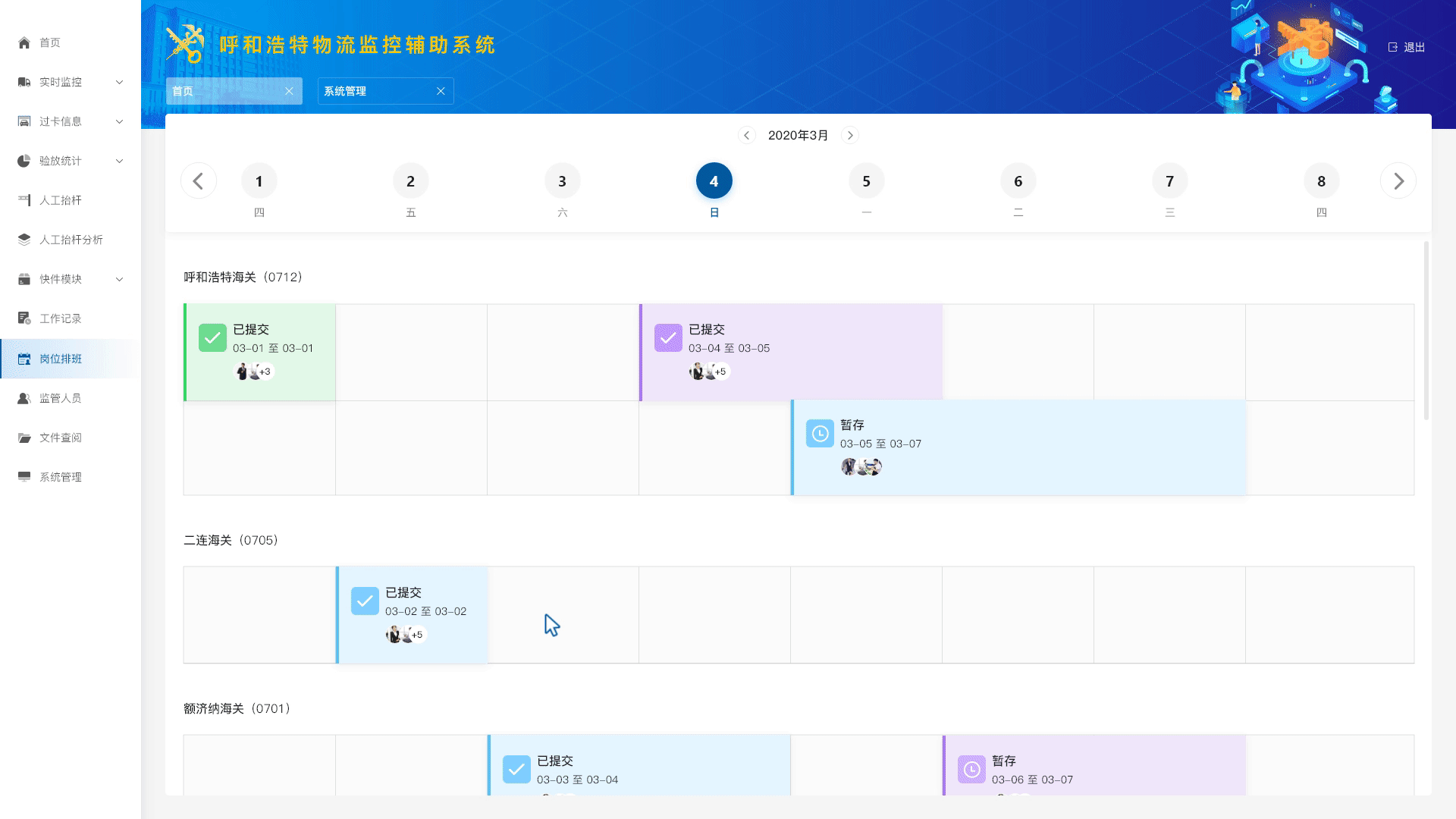Select day 5 in the date strip
1456x819 pixels.
click(866, 180)
